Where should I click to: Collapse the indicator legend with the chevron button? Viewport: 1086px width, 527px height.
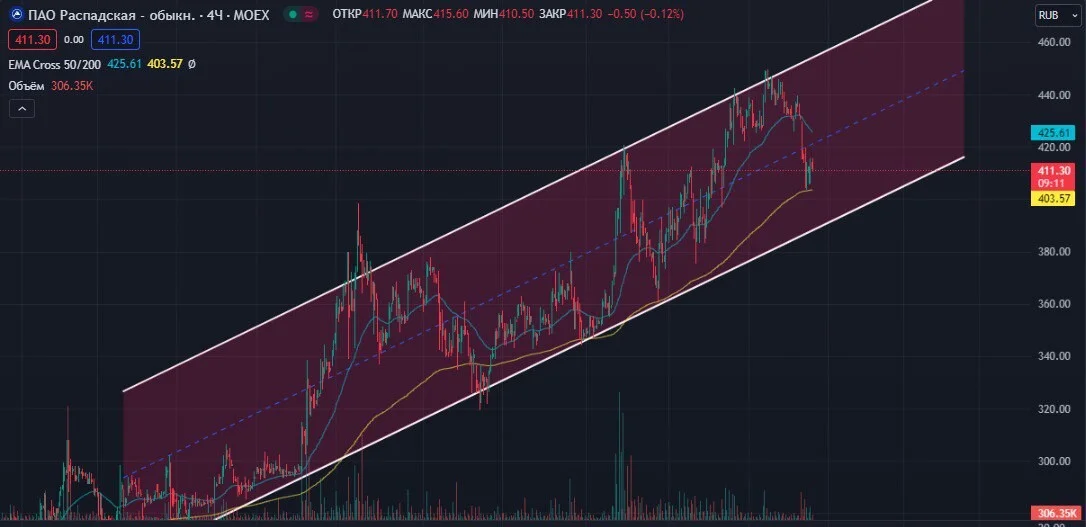(x=22, y=109)
